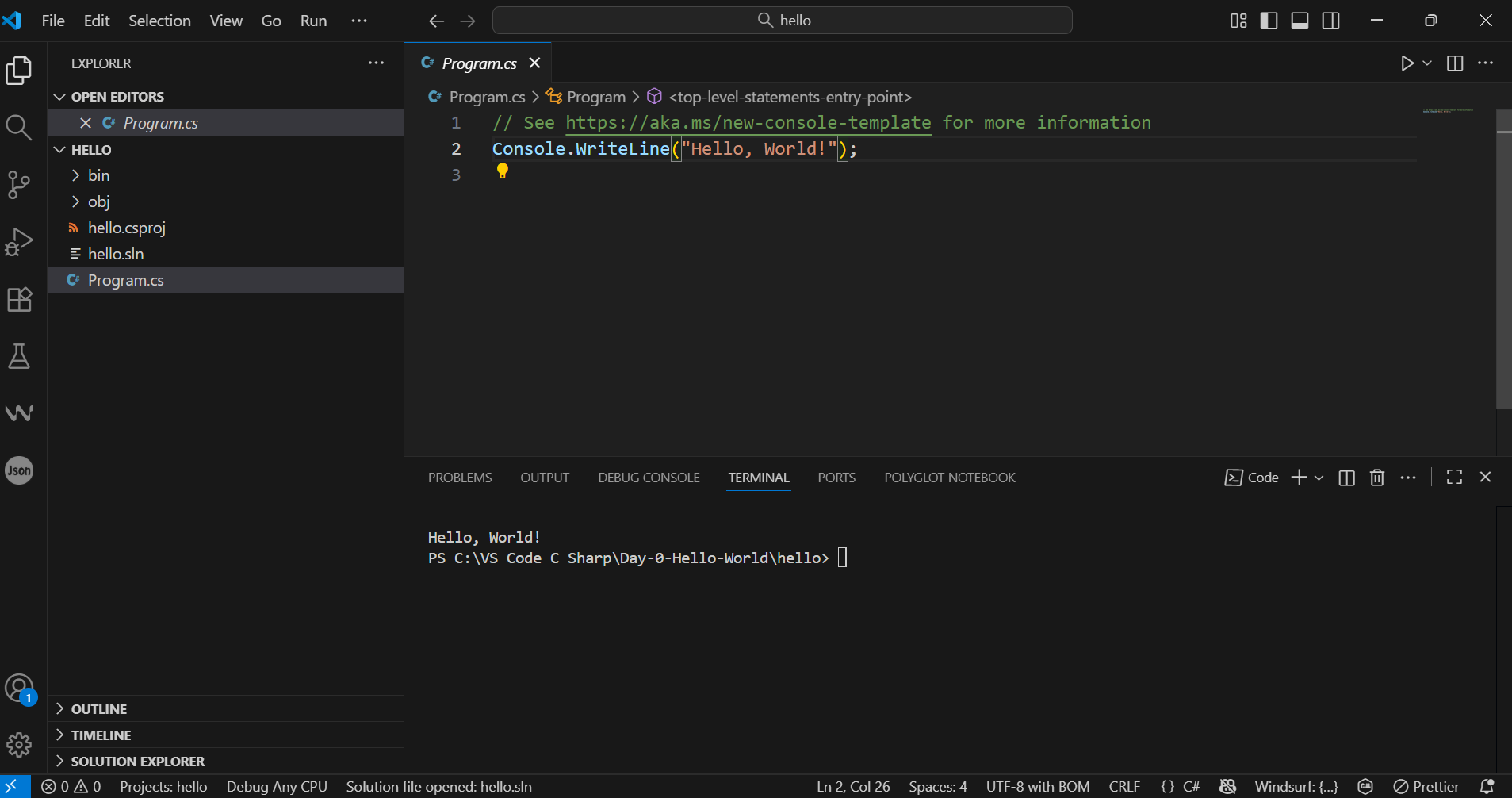This screenshot has width=1512, height=798.
Task: Follow the aka.ms new-console-template link
Action: point(748,123)
